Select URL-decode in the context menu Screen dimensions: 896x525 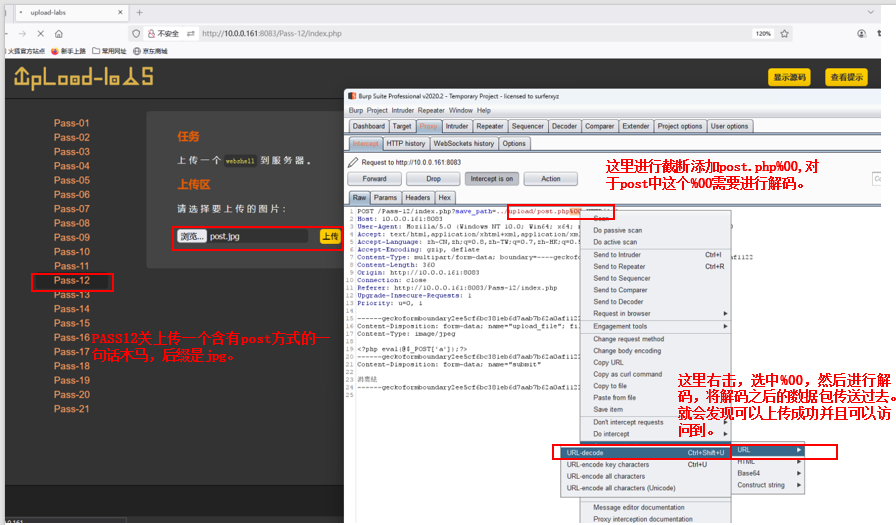point(645,452)
